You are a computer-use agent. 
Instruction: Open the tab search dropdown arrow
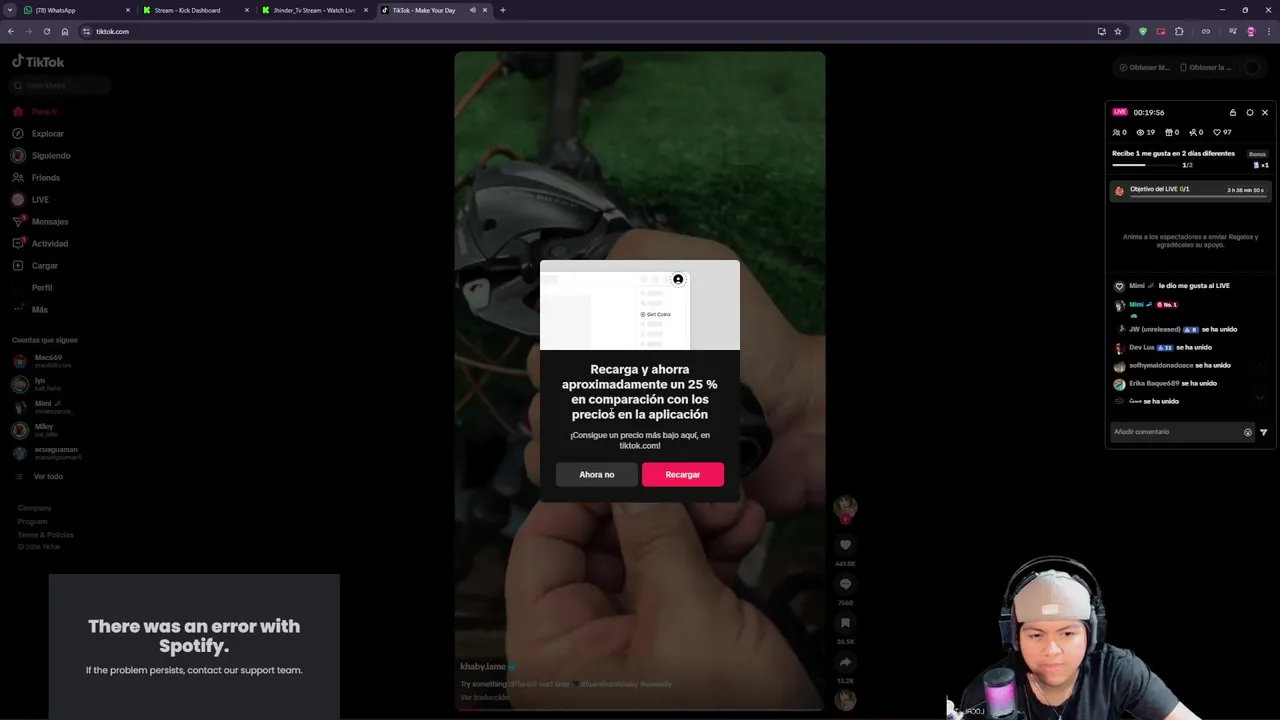click(x=10, y=10)
